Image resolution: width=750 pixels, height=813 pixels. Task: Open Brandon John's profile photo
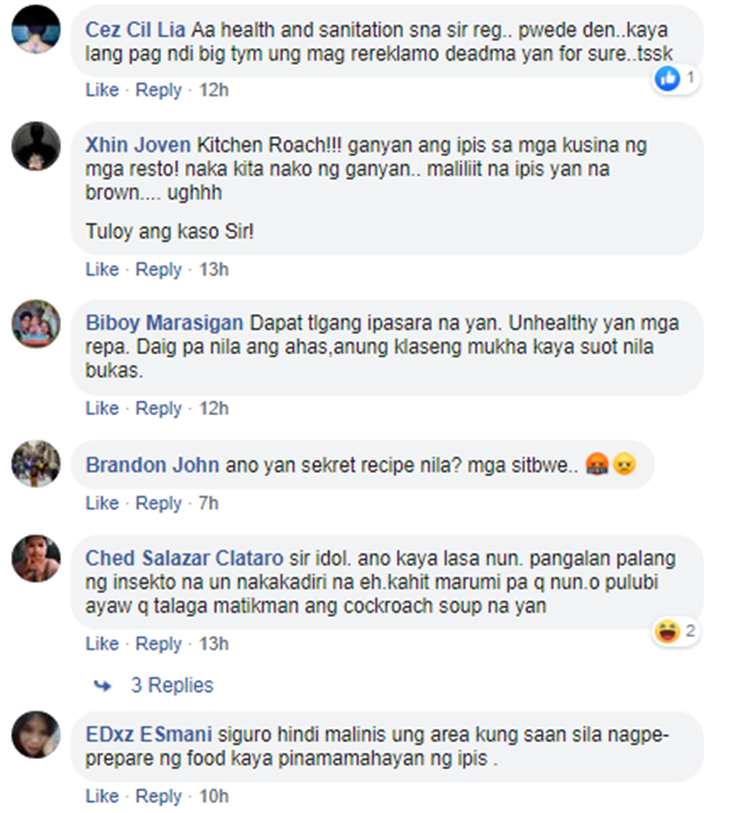click(x=36, y=464)
